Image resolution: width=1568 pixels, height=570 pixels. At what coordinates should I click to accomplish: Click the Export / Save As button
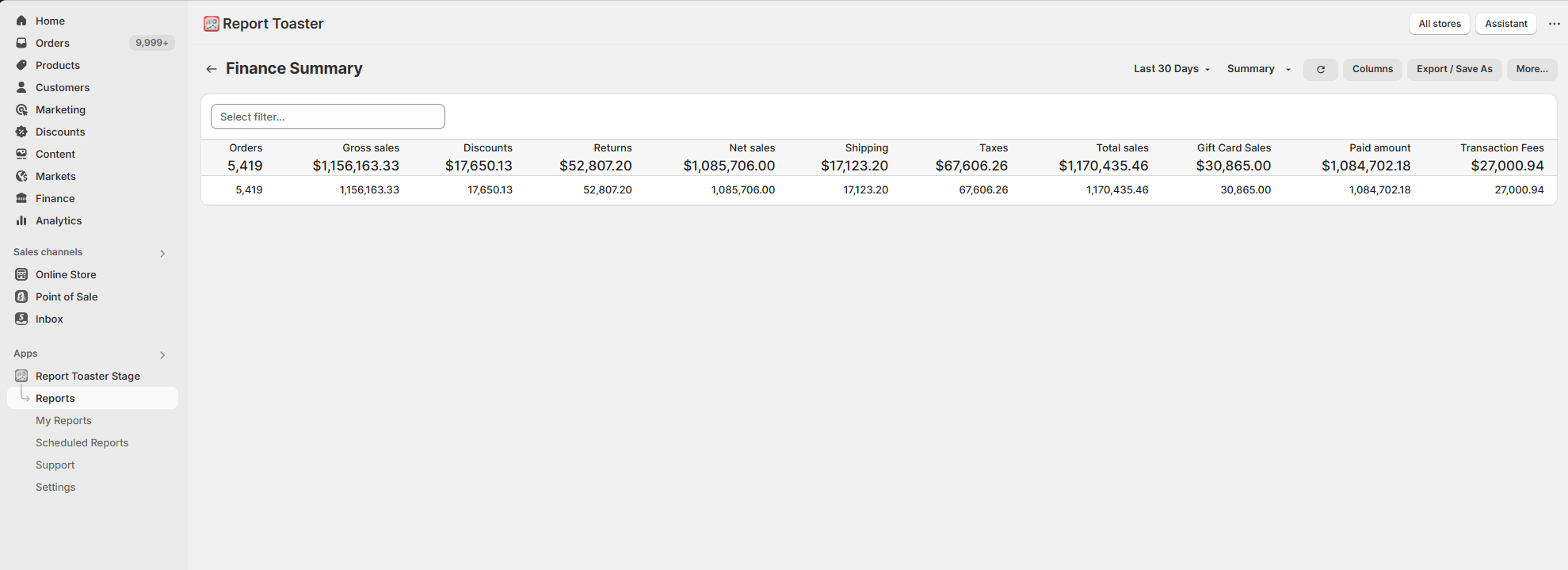coord(1454,69)
